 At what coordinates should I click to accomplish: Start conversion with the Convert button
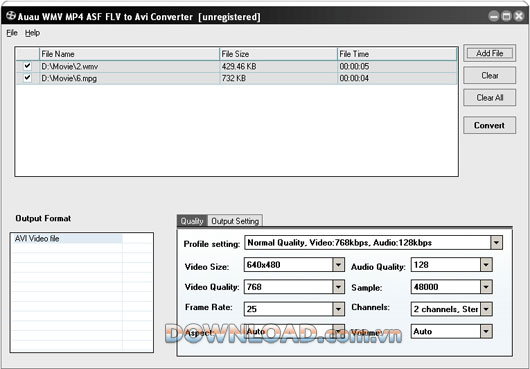(489, 125)
